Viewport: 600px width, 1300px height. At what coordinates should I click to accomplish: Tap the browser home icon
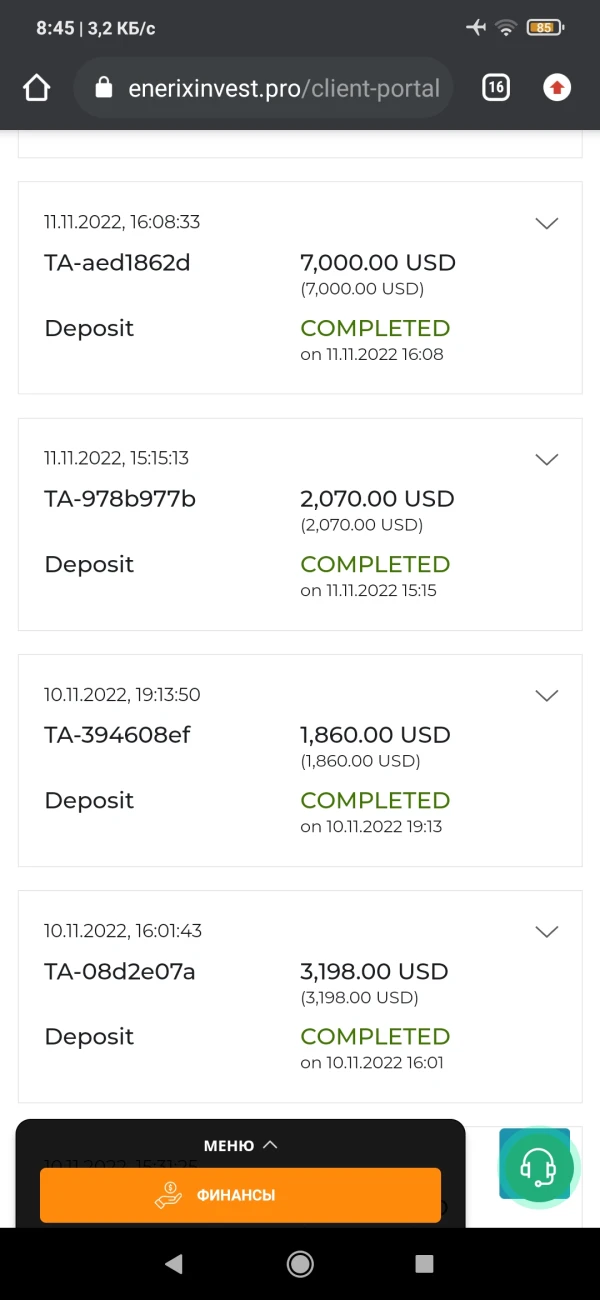point(36,88)
